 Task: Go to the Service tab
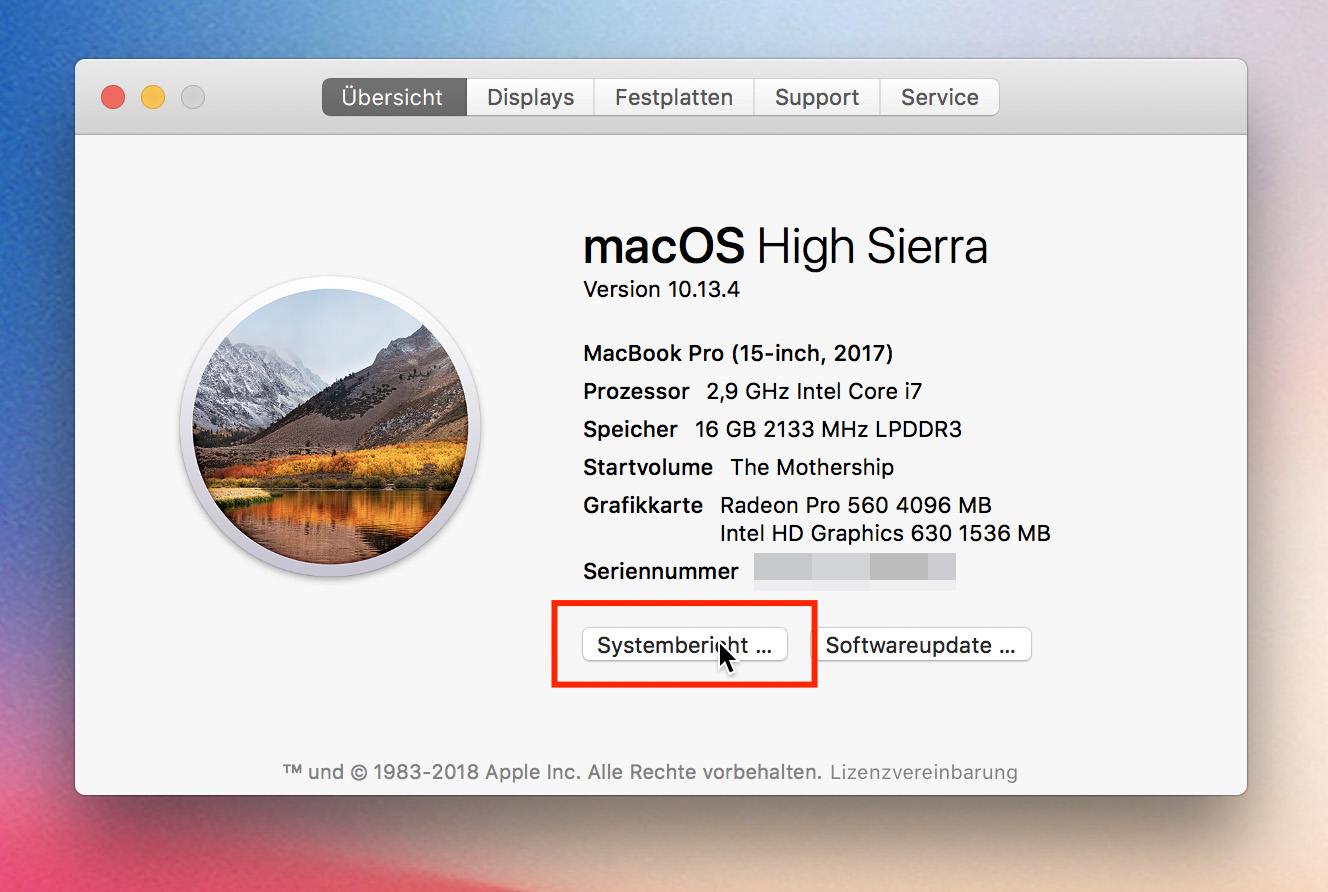click(939, 97)
